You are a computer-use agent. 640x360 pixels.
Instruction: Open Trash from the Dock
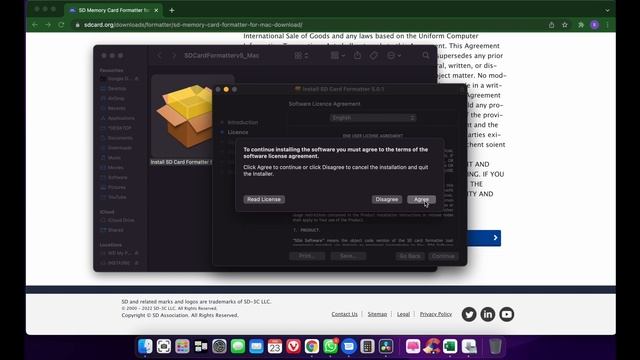tap(495, 347)
